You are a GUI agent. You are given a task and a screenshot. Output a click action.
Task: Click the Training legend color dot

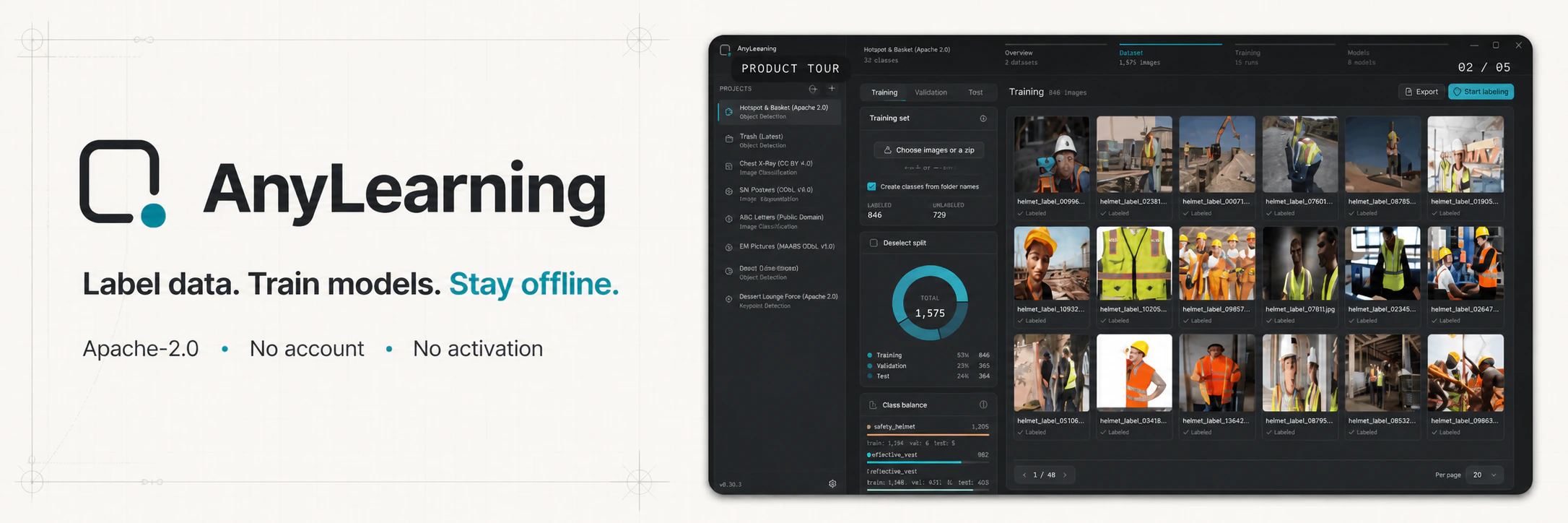tap(869, 355)
